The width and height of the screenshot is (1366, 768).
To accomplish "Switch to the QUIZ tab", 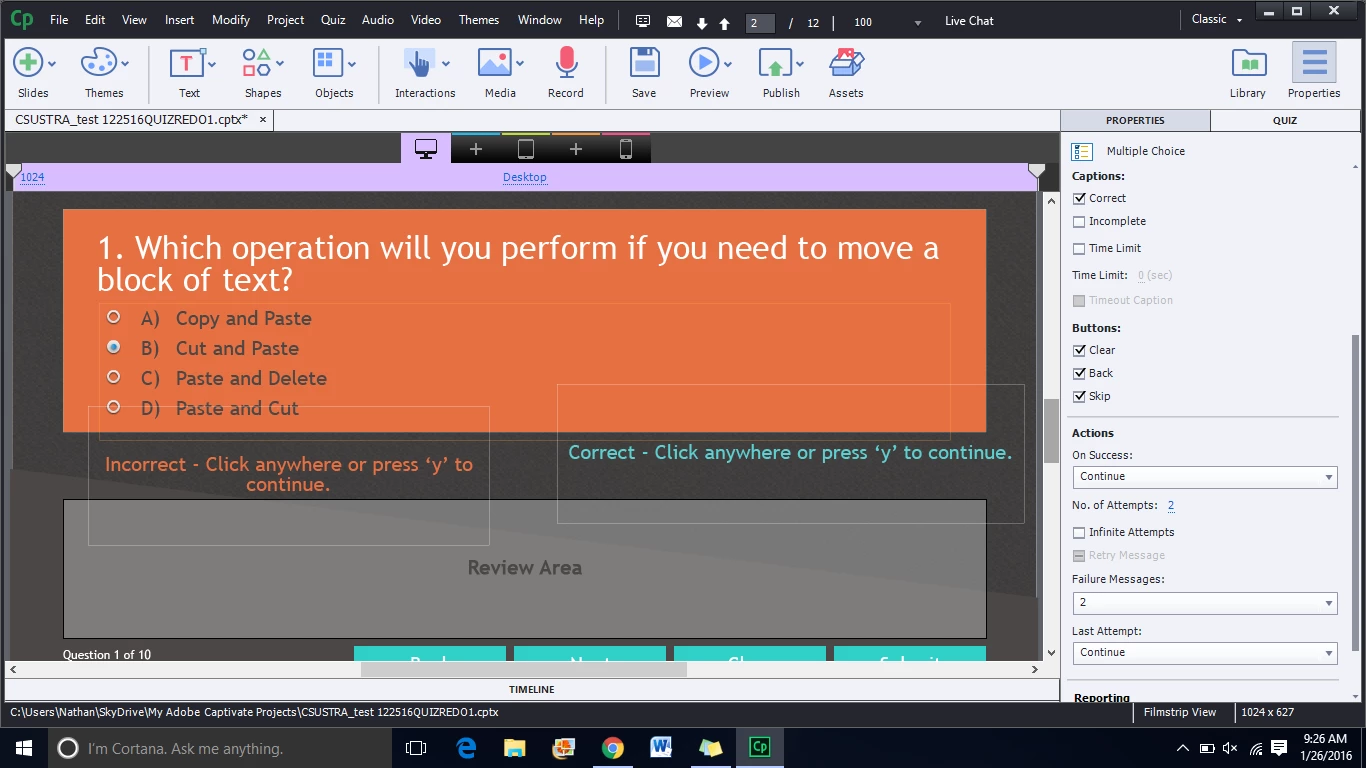I will point(1285,120).
